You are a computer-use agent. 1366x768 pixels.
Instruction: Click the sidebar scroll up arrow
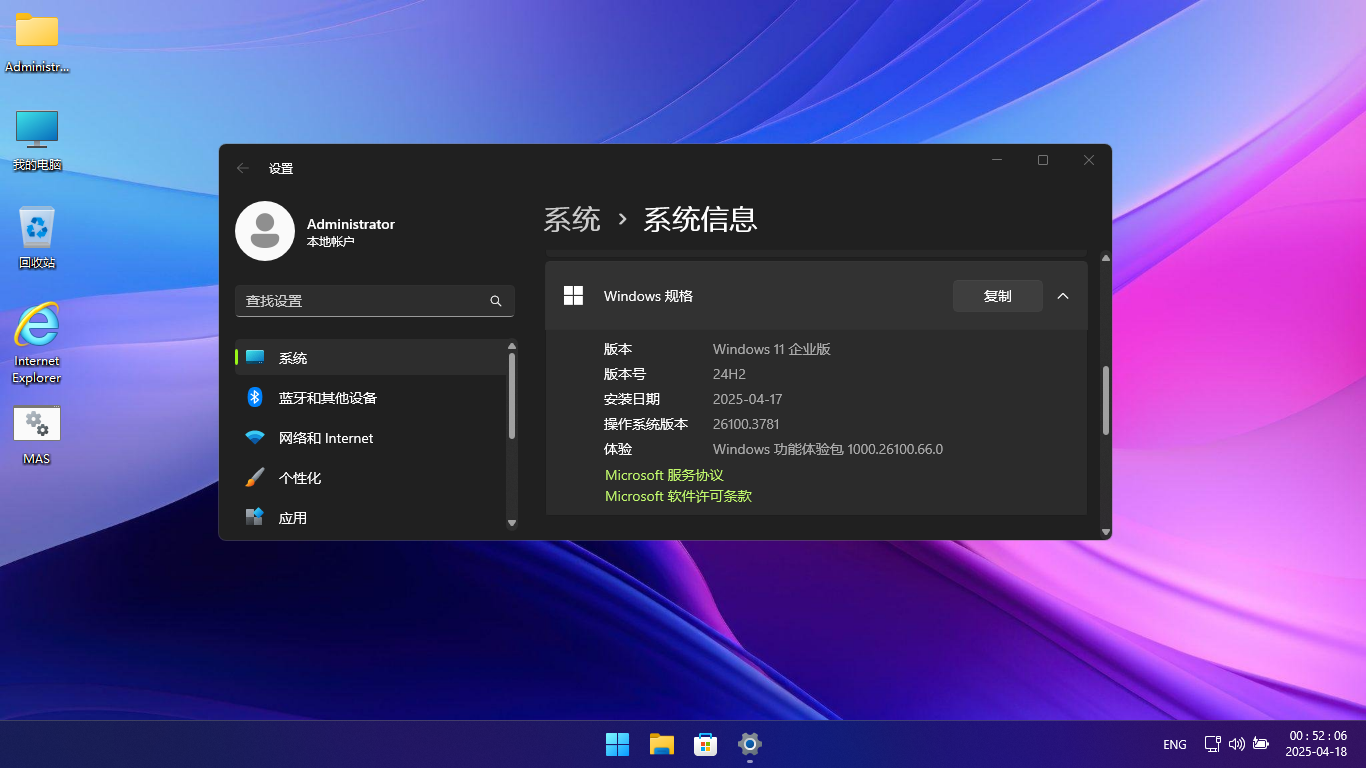512,346
